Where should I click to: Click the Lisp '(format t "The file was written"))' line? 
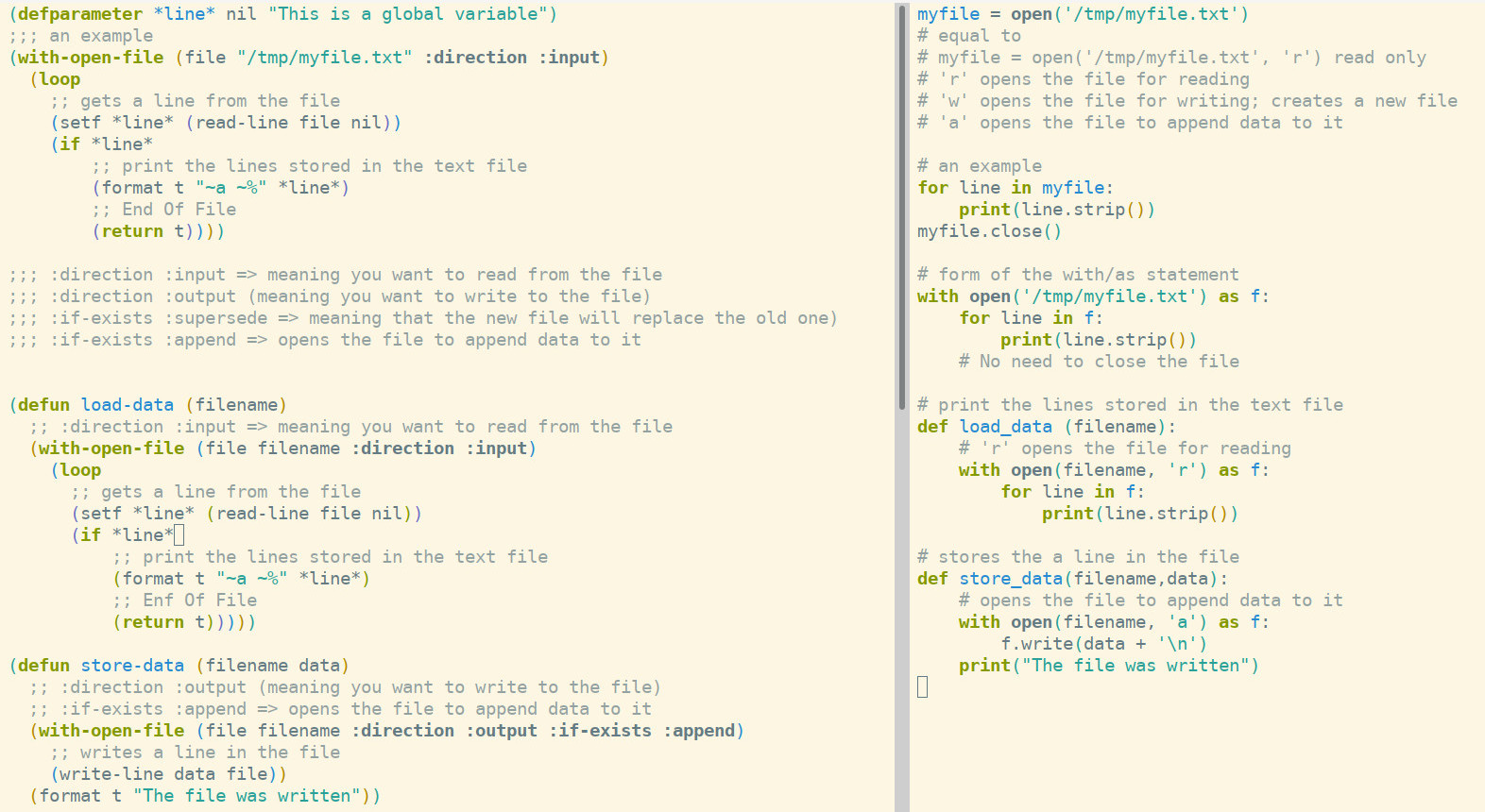205,796
